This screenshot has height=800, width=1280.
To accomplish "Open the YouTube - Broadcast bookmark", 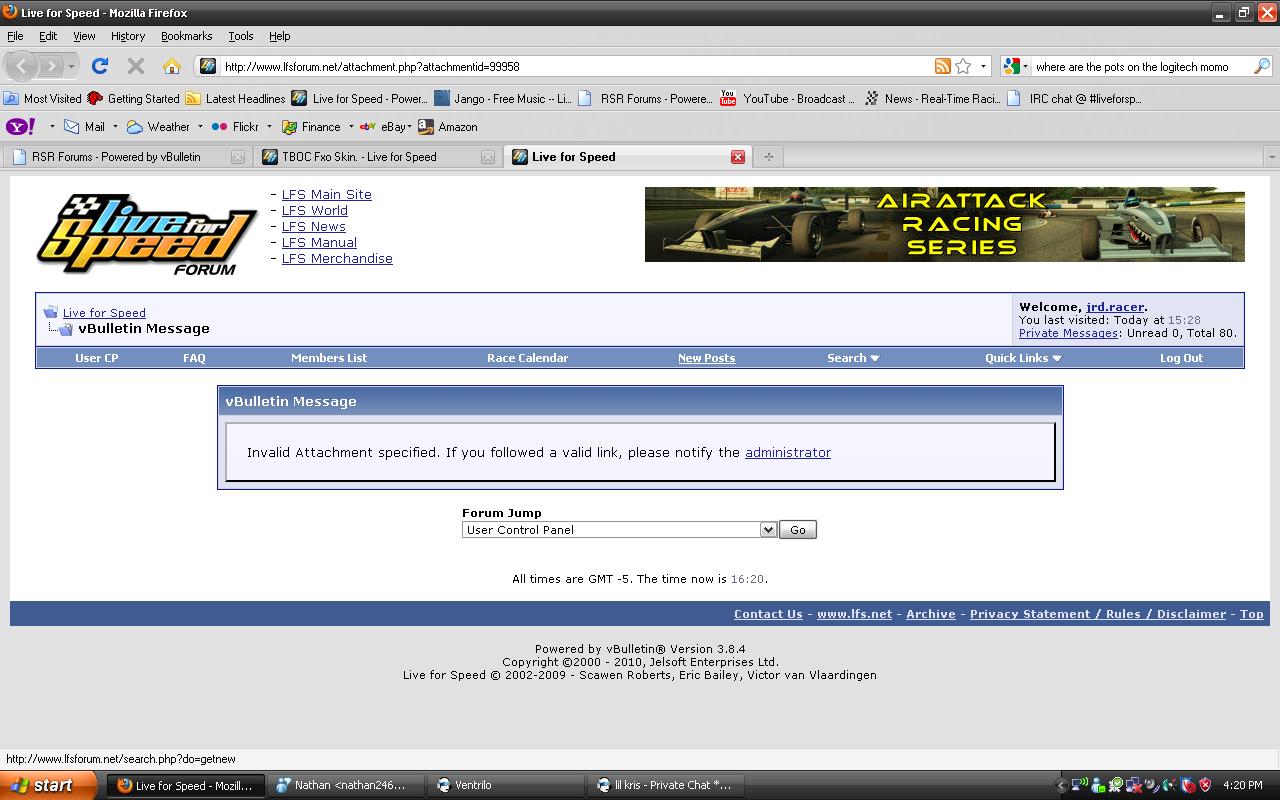I will 788,98.
